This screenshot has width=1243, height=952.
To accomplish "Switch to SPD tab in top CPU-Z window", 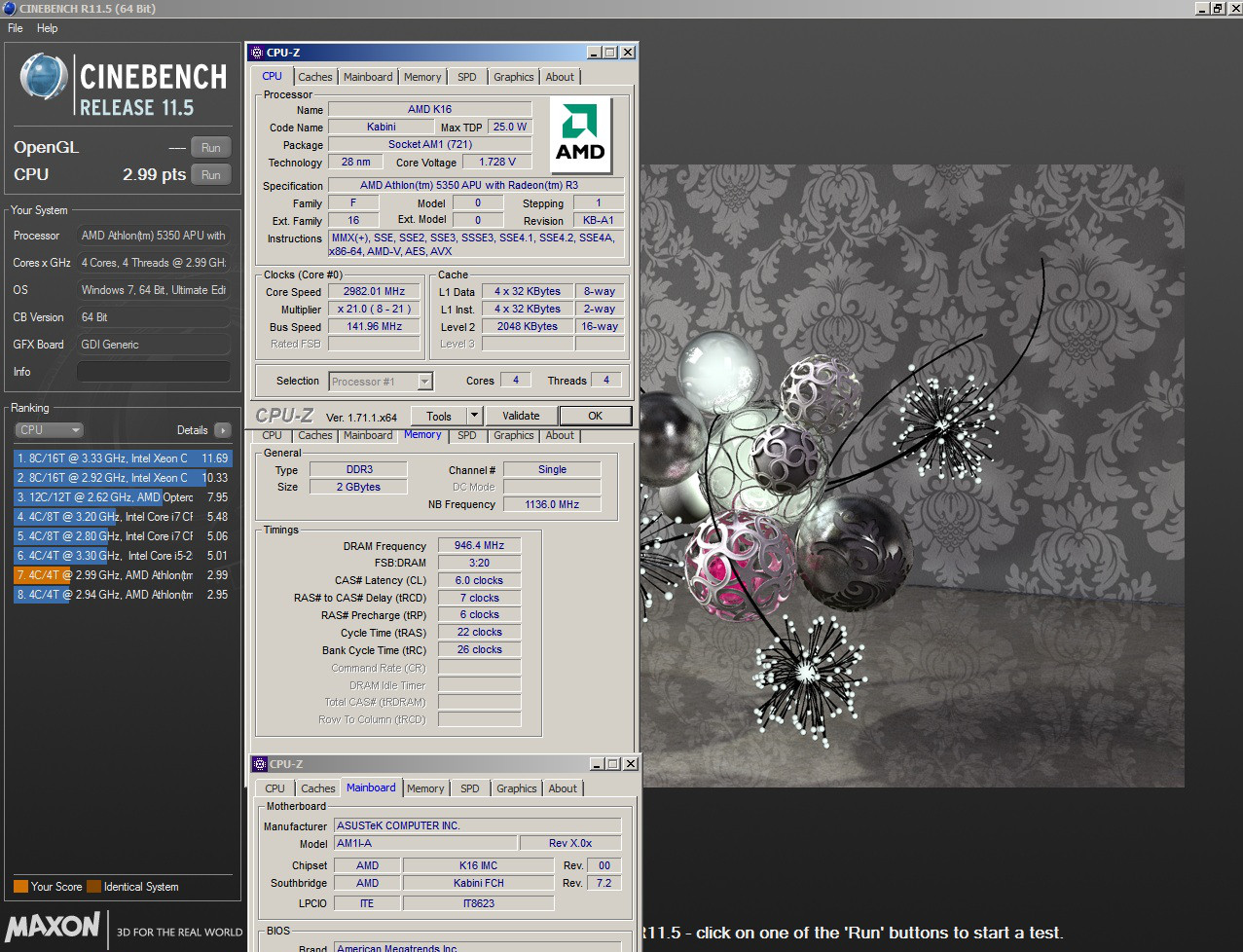I will pos(467,77).
